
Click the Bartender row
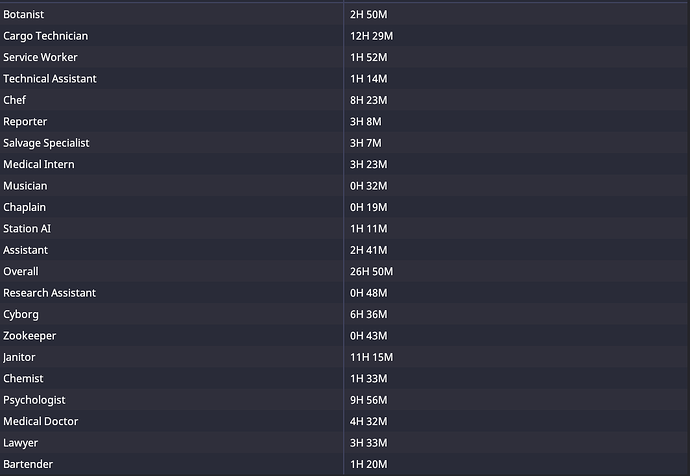tap(28, 464)
